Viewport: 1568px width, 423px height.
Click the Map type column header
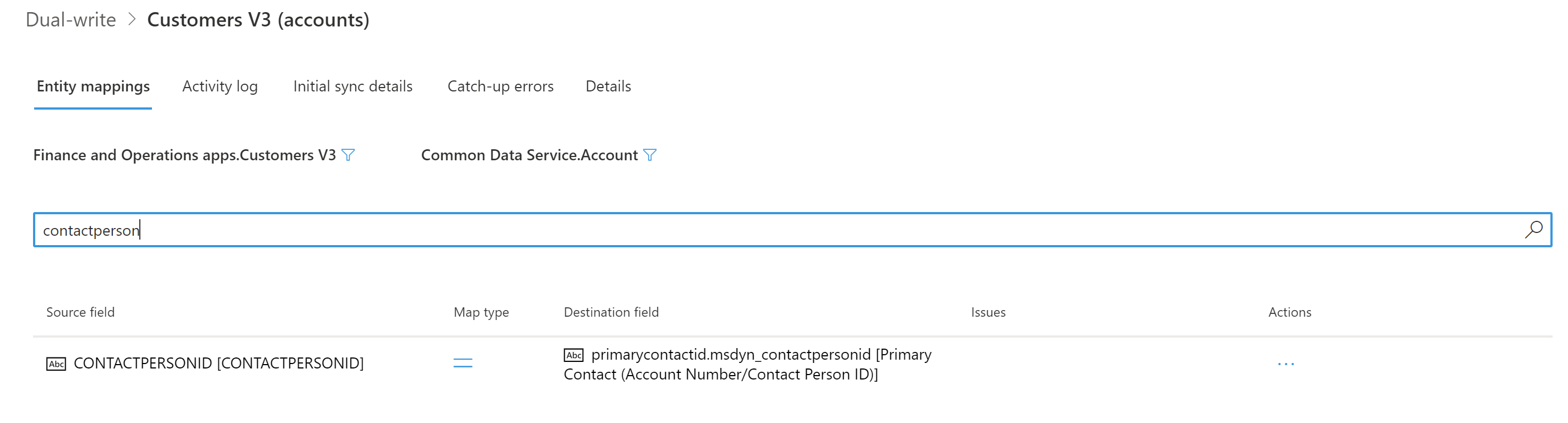[x=482, y=312]
